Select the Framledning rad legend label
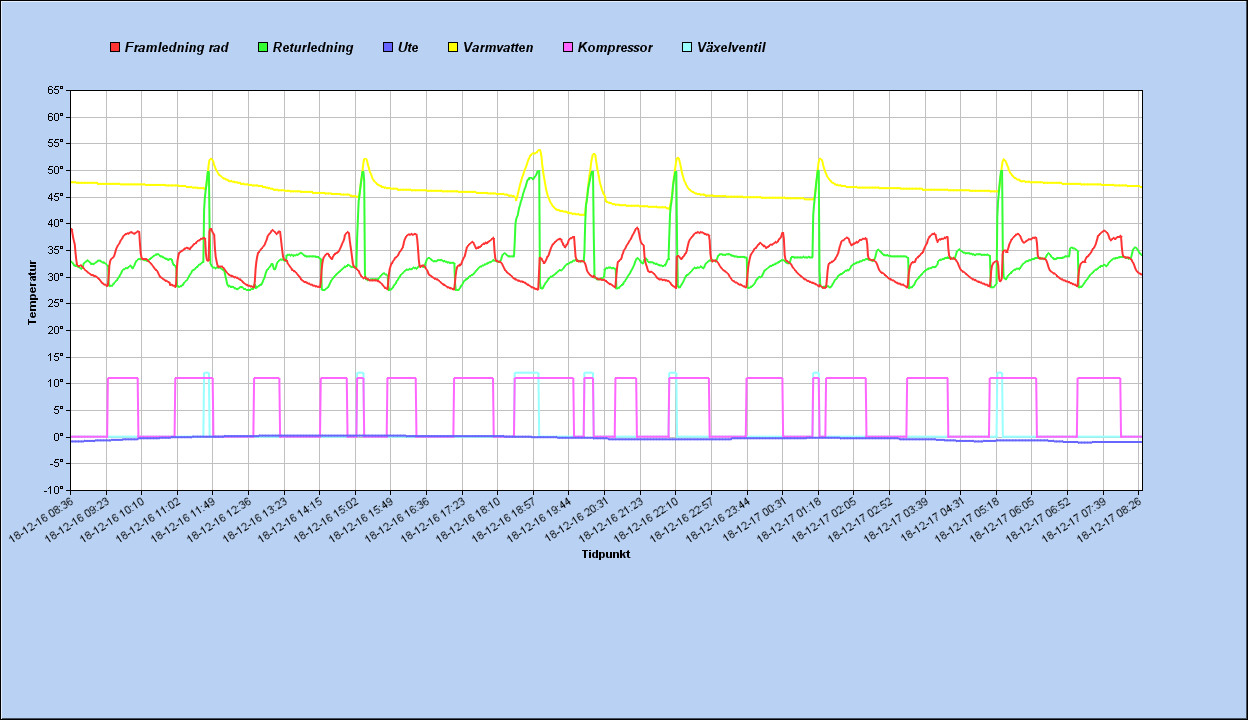The height and width of the screenshot is (720, 1248). pyautogui.click(x=176, y=48)
